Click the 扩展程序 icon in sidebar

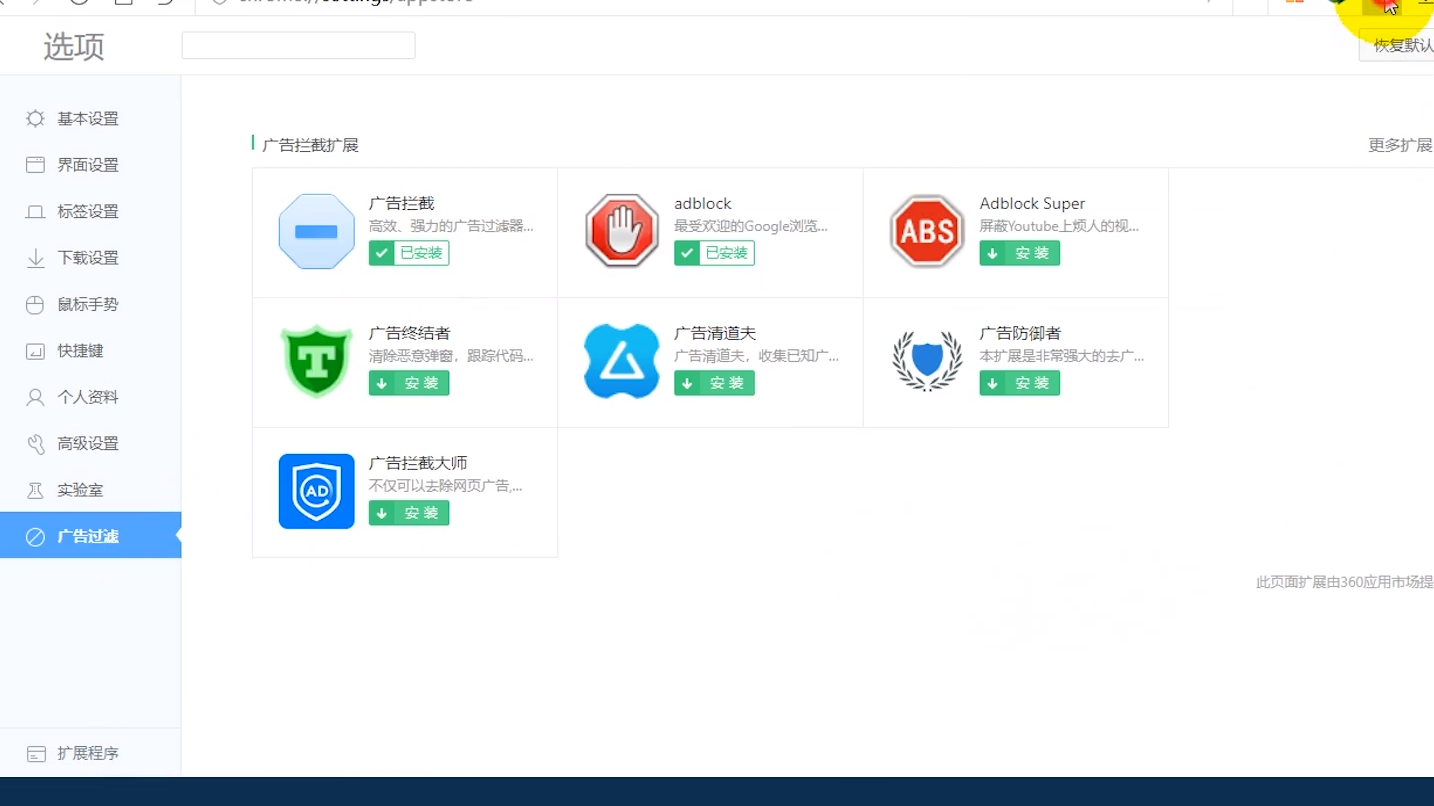[35, 753]
